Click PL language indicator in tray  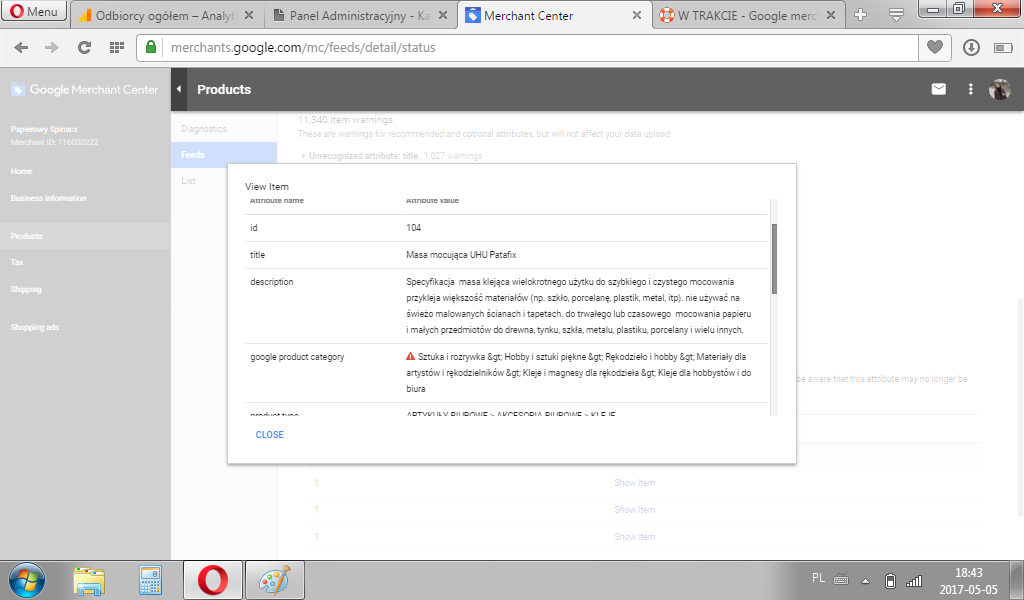(x=818, y=578)
